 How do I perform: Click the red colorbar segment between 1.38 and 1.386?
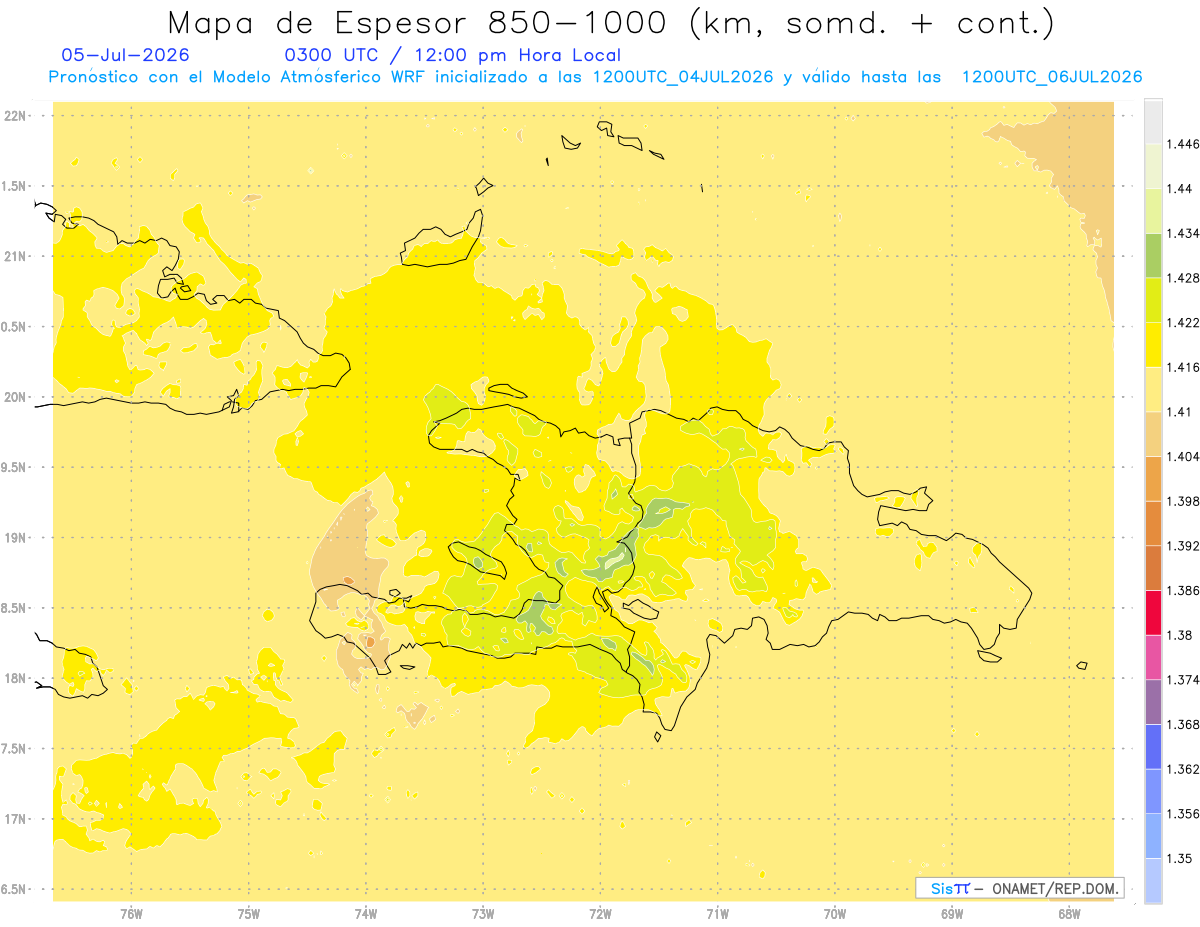(1153, 612)
